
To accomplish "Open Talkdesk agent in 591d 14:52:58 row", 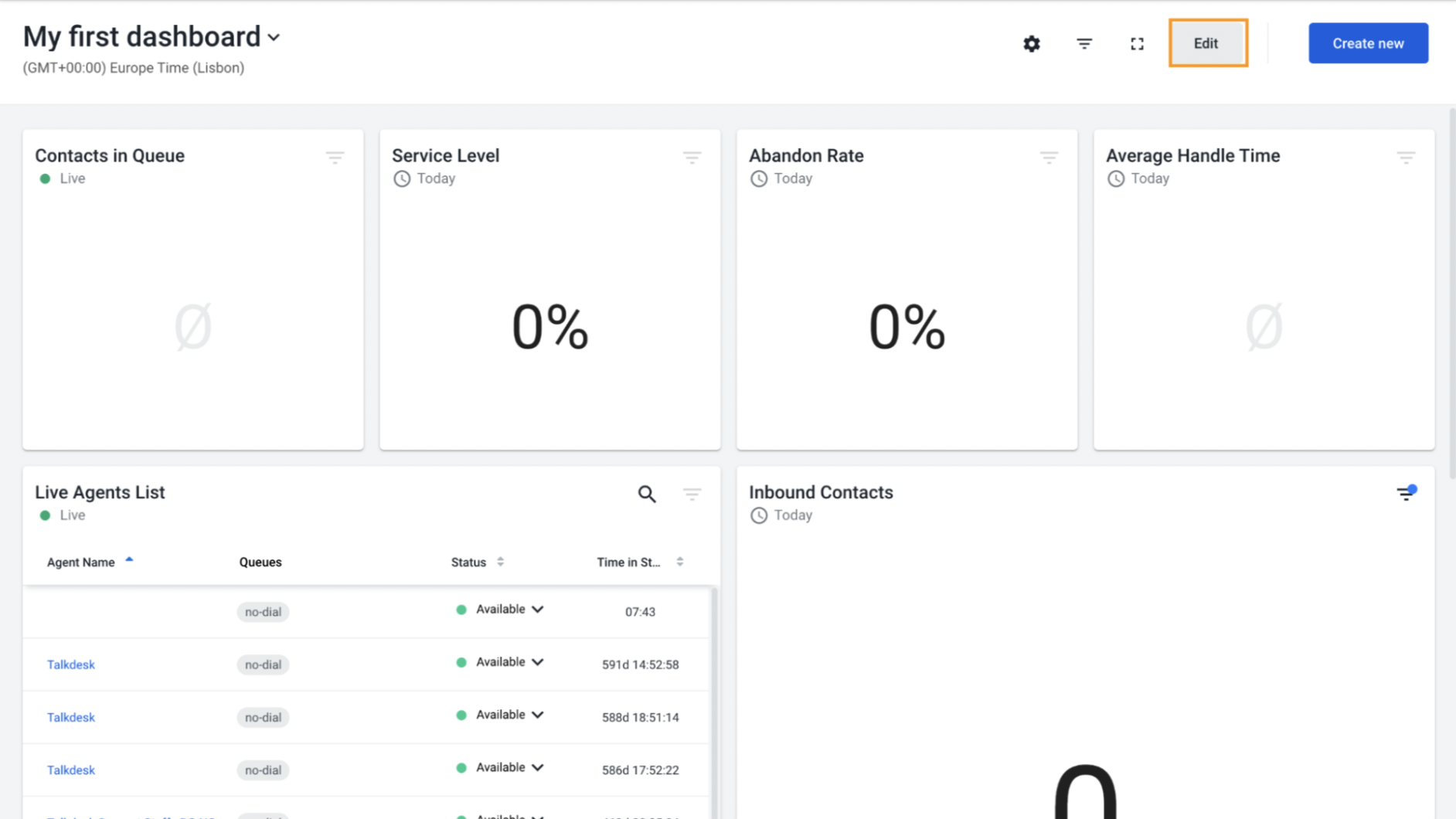I will [x=71, y=664].
